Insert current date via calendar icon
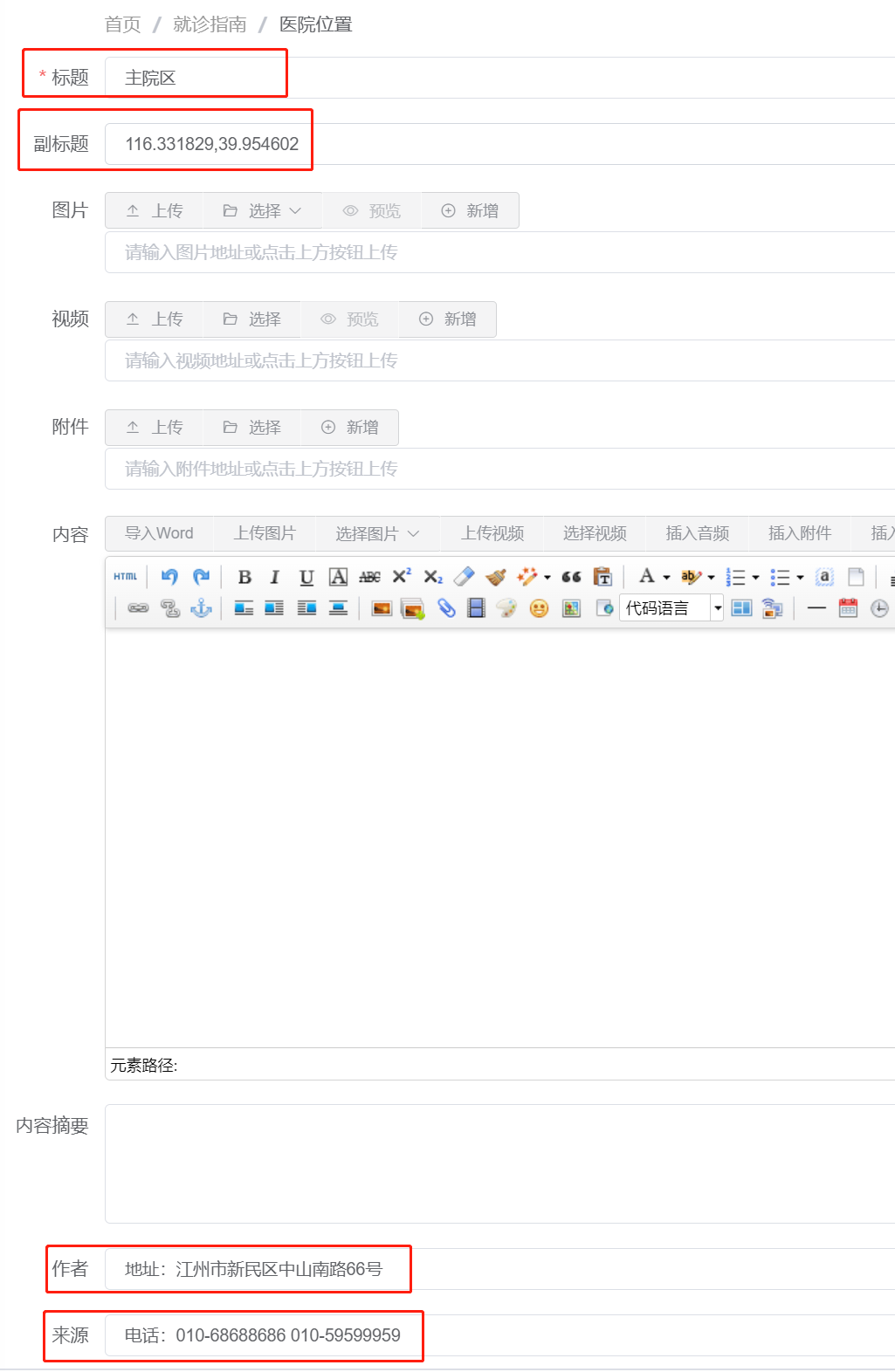The height and width of the screenshot is (1372, 895). tap(848, 608)
